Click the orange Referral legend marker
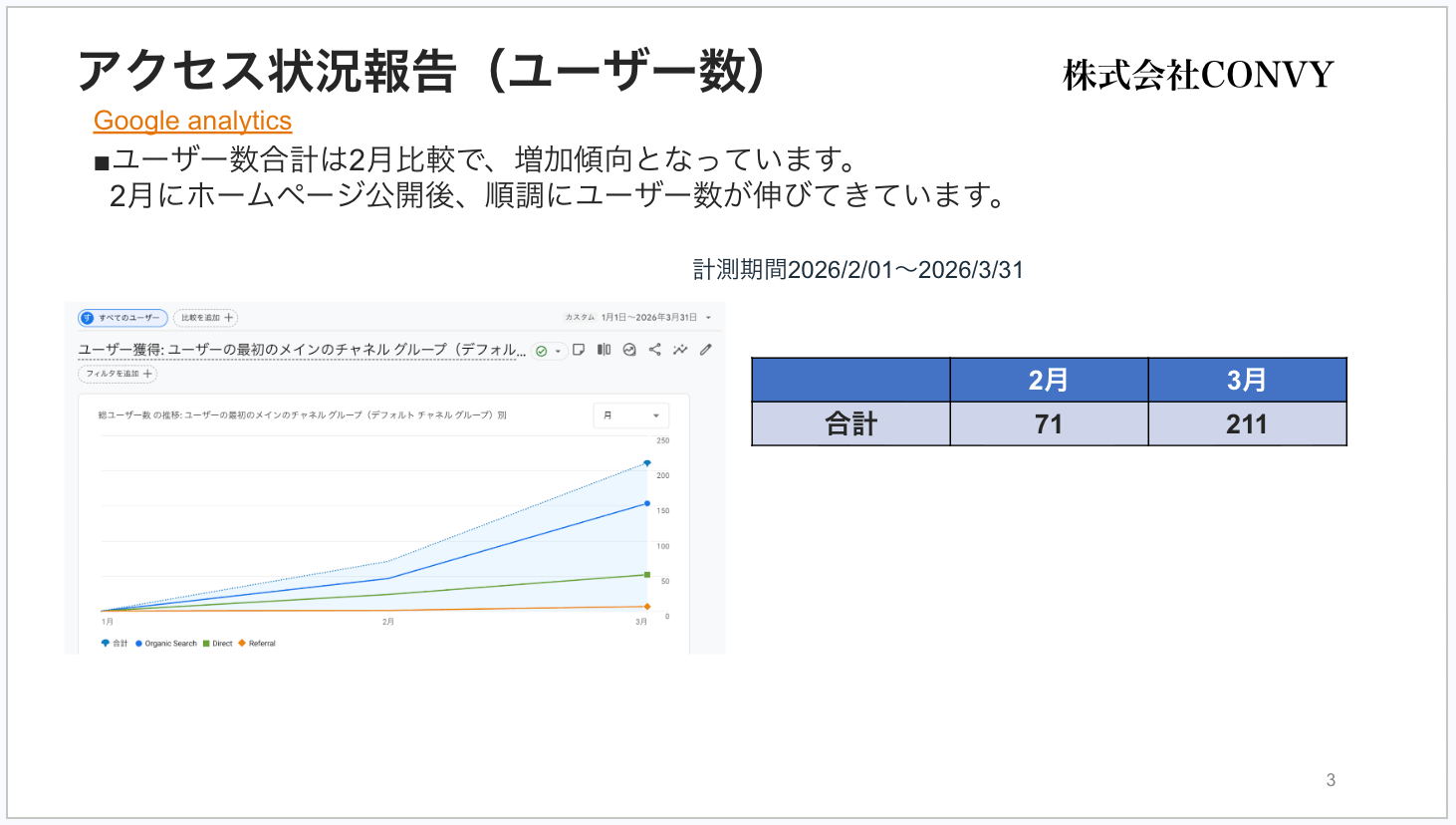This screenshot has width=1456, height=825. (242, 644)
